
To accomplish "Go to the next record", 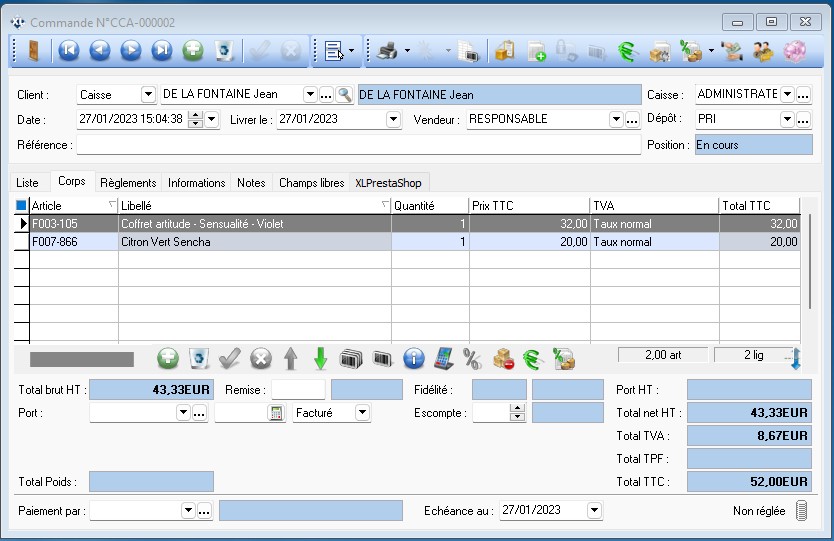I will (131, 50).
